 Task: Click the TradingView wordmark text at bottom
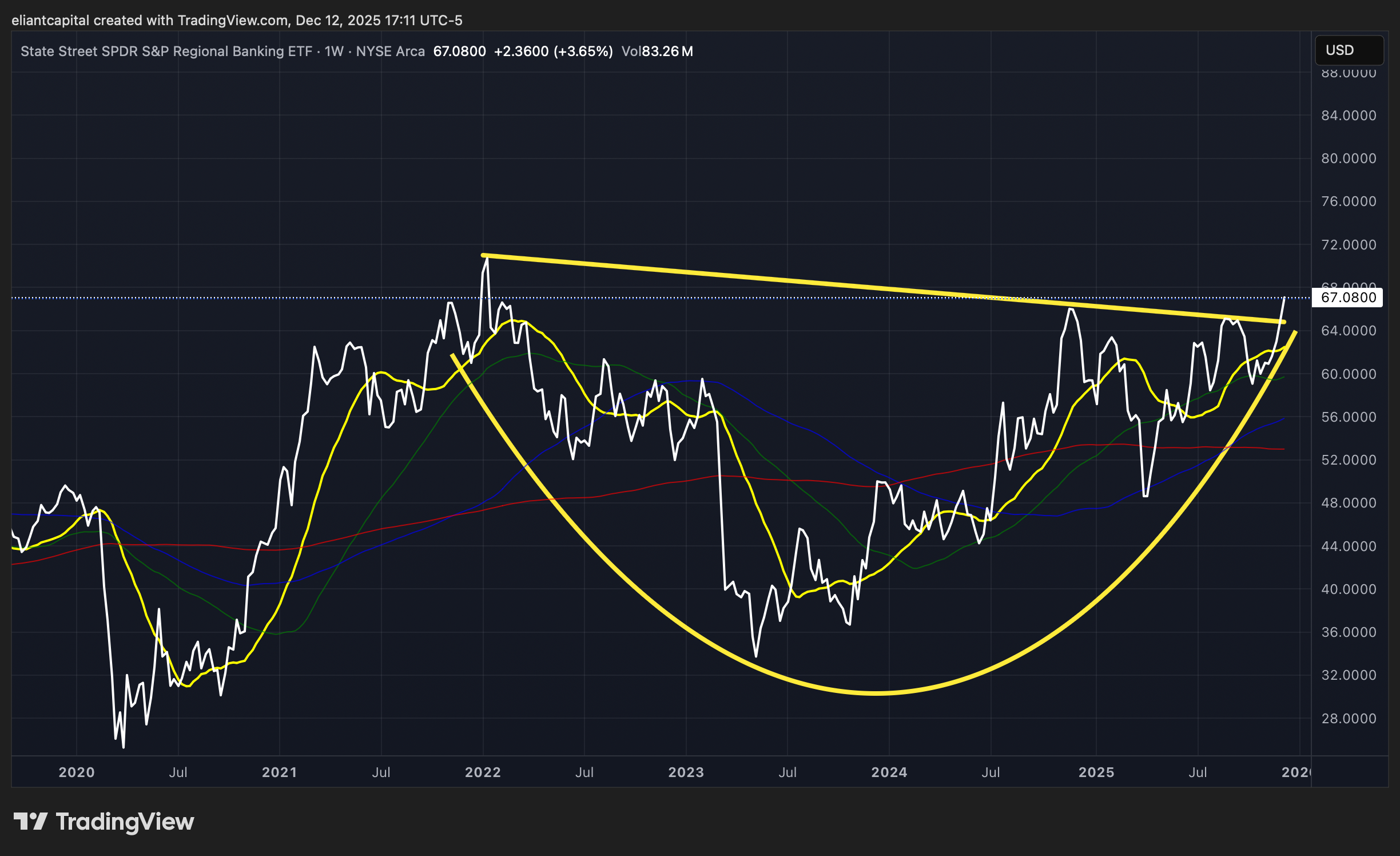pyautogui.click(x=125, y=822)
